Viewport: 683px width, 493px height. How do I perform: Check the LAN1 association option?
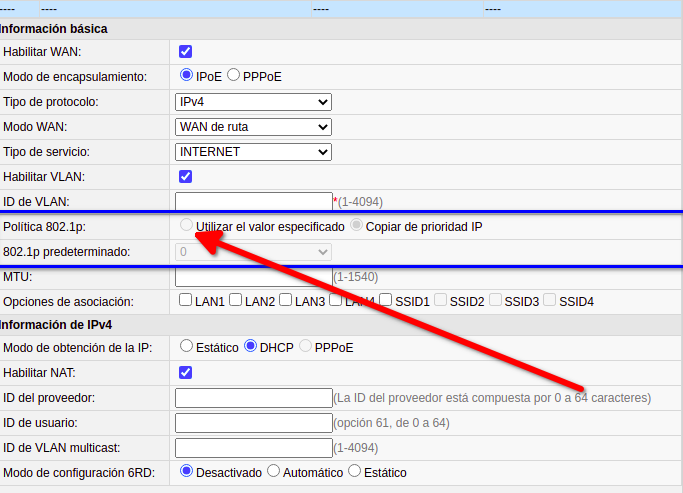click(186, 300)
